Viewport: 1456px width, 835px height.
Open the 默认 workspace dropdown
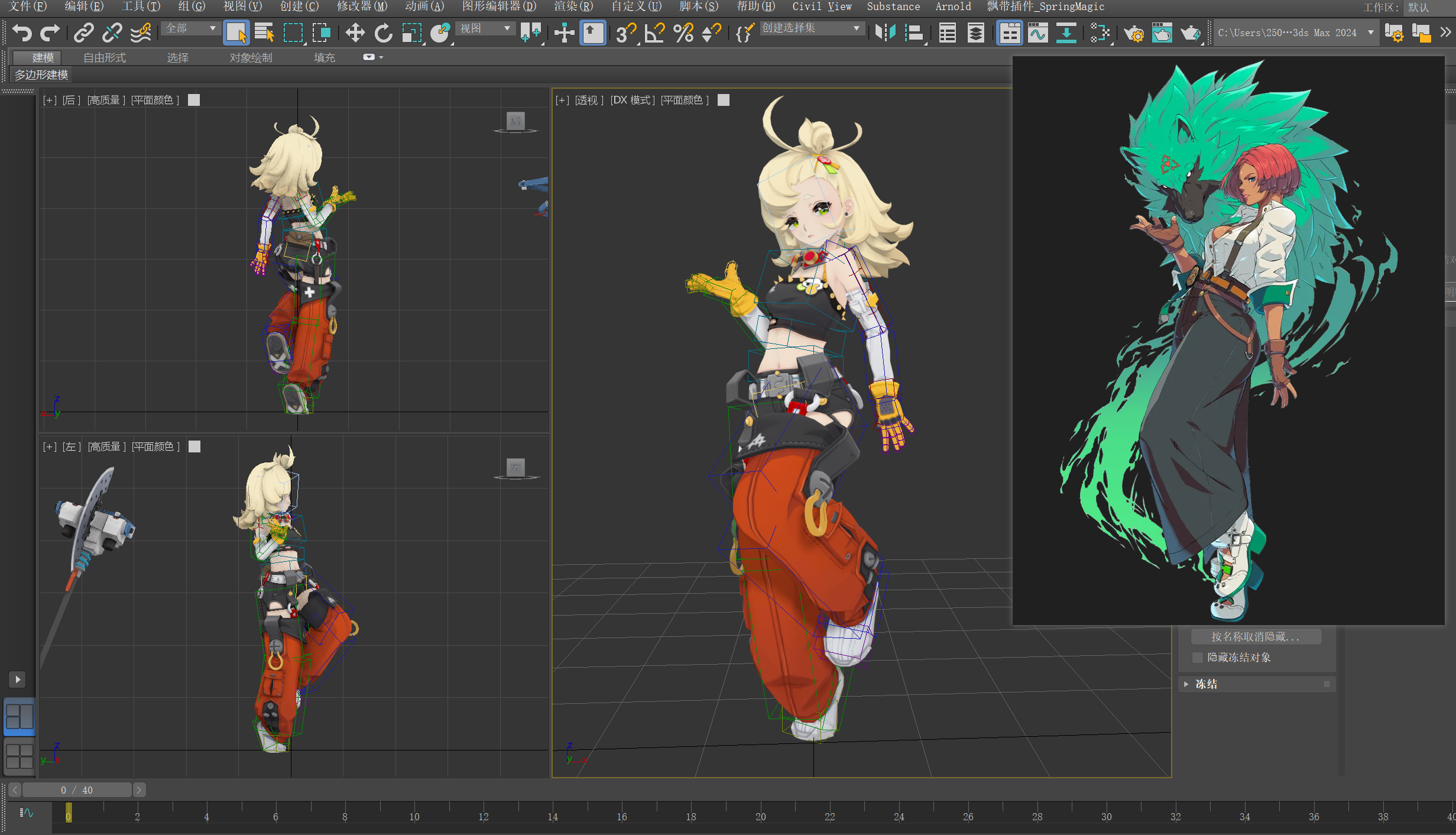pos(1428,7)
